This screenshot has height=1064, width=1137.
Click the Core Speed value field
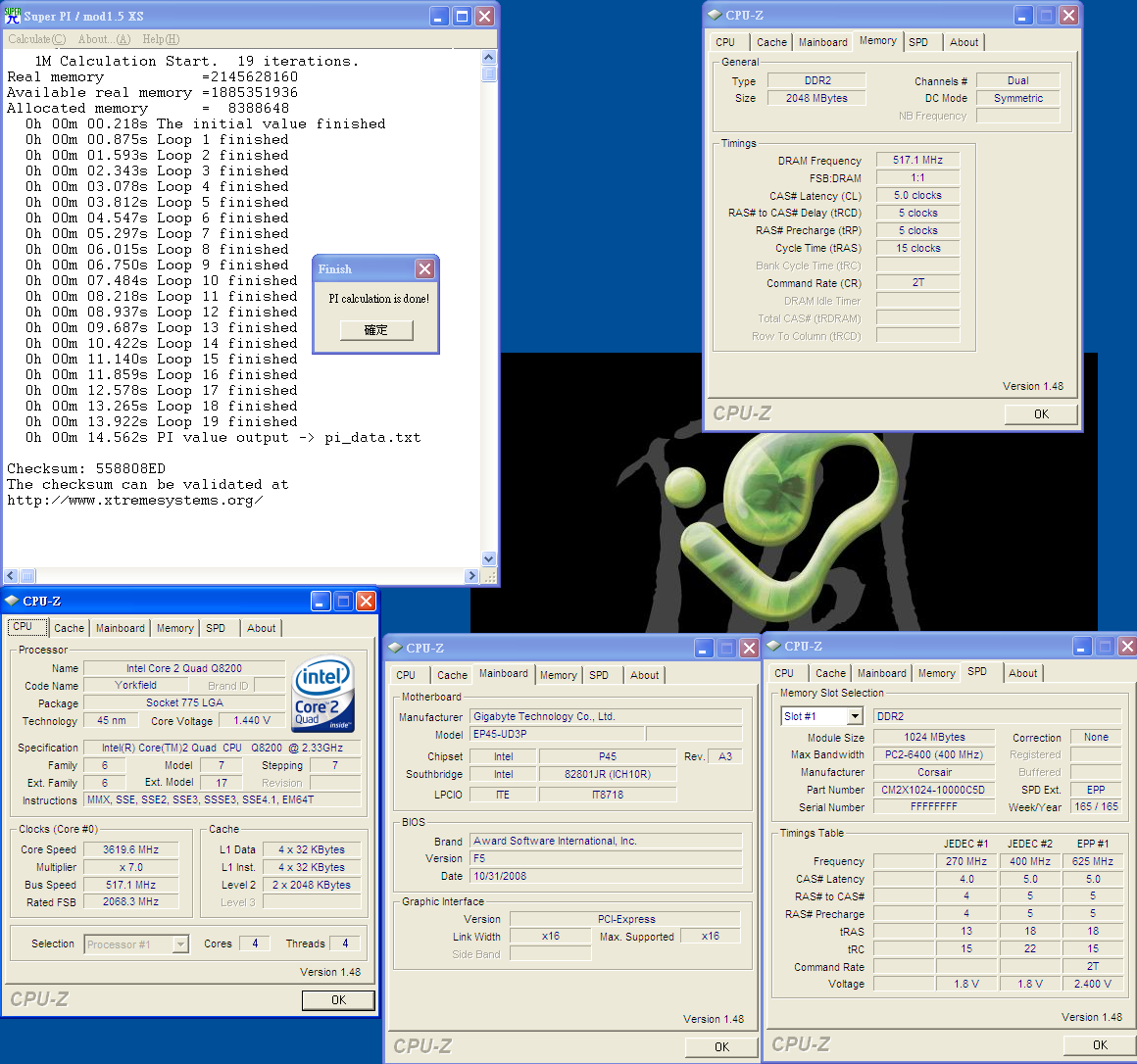(130, 849)
